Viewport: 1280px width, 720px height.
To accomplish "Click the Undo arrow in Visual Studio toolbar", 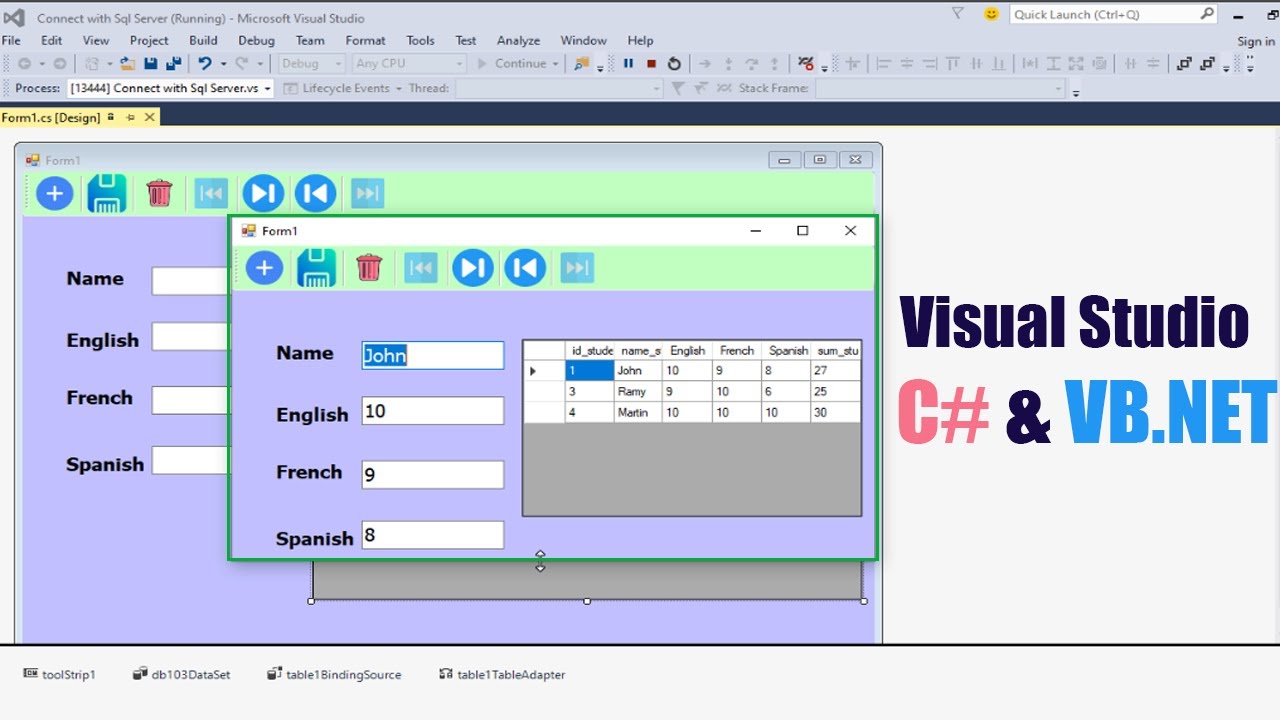I will (204, 63).
